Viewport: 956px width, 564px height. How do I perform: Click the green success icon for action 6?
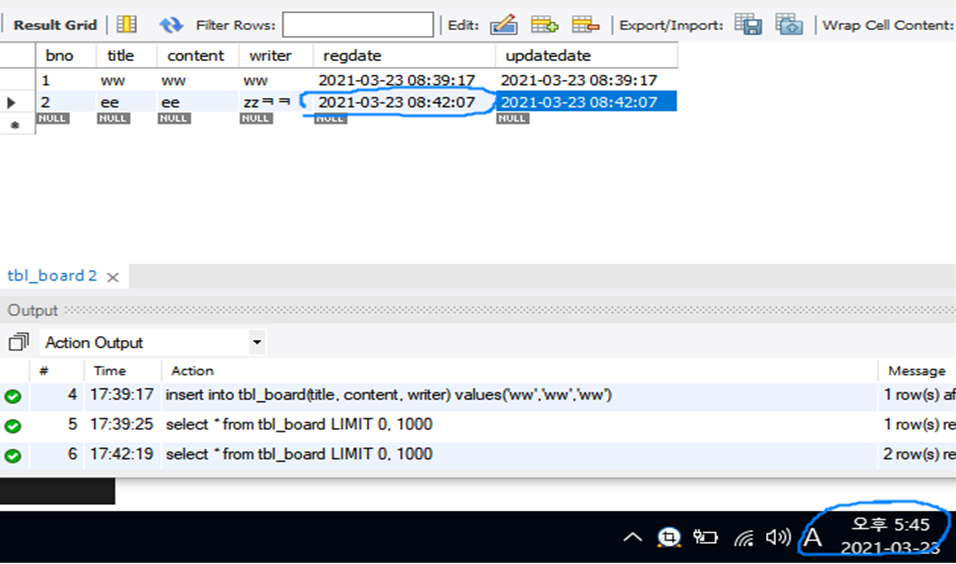[x=13, y=455]
